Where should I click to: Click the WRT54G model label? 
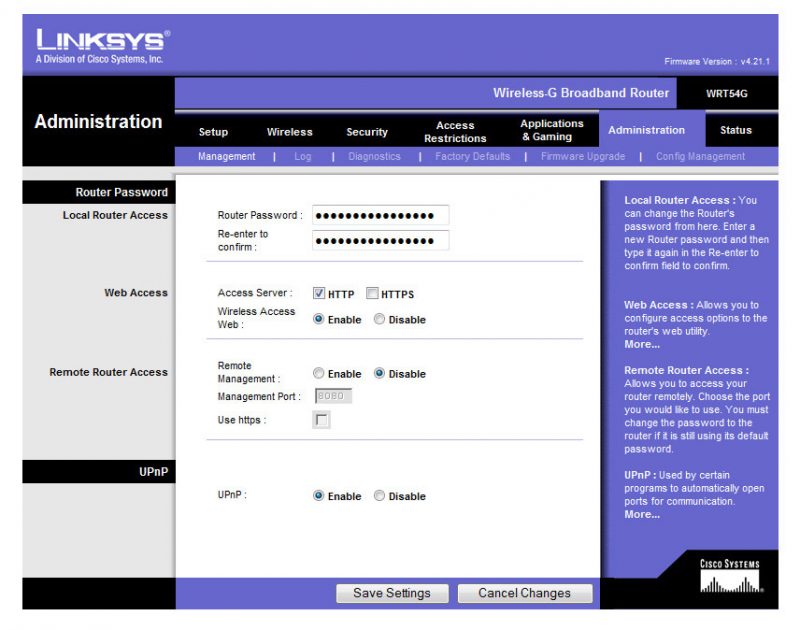click(727, 93)
